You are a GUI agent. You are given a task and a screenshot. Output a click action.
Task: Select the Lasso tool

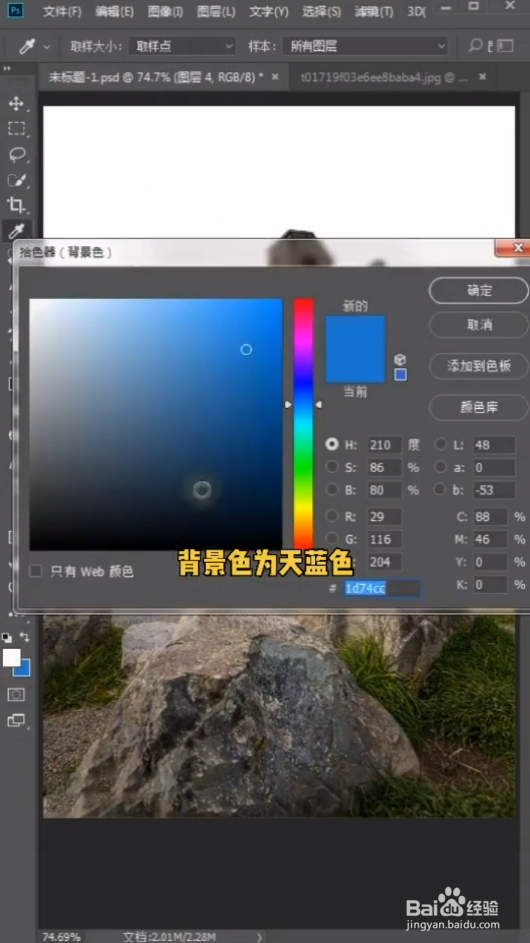pyautogui.click(x=16, y=155)
